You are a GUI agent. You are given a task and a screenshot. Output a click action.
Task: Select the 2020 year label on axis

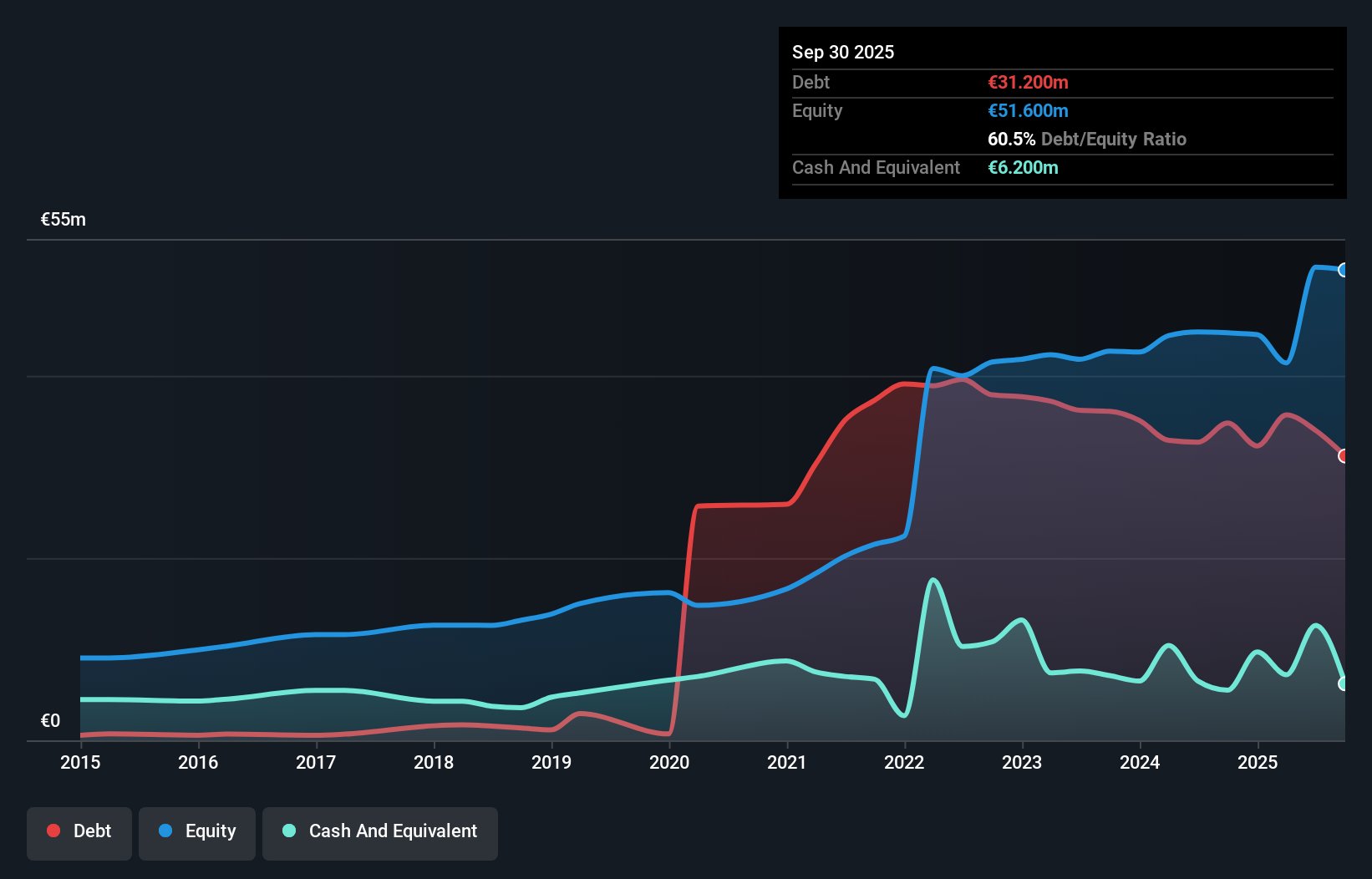[670, 762]
